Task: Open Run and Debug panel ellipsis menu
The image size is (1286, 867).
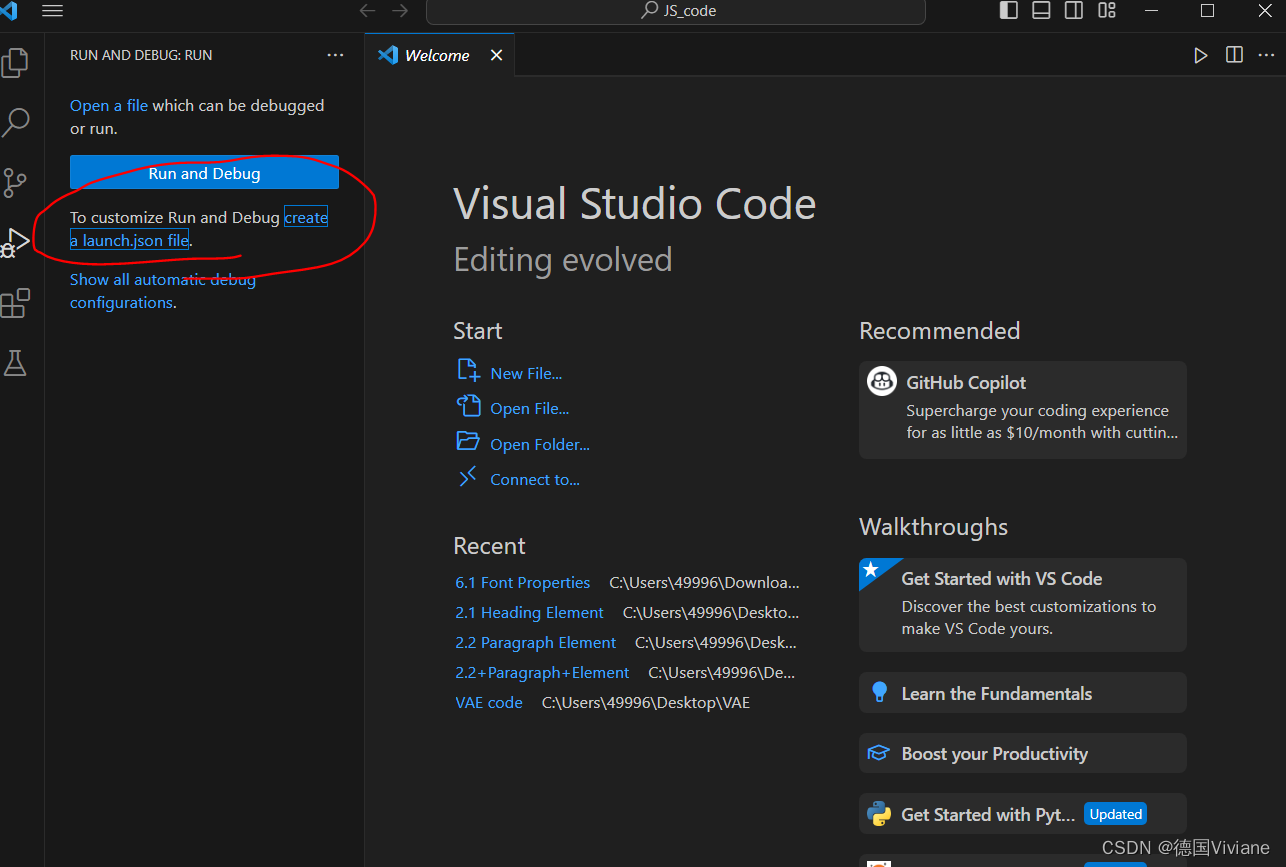Action: 335,55
